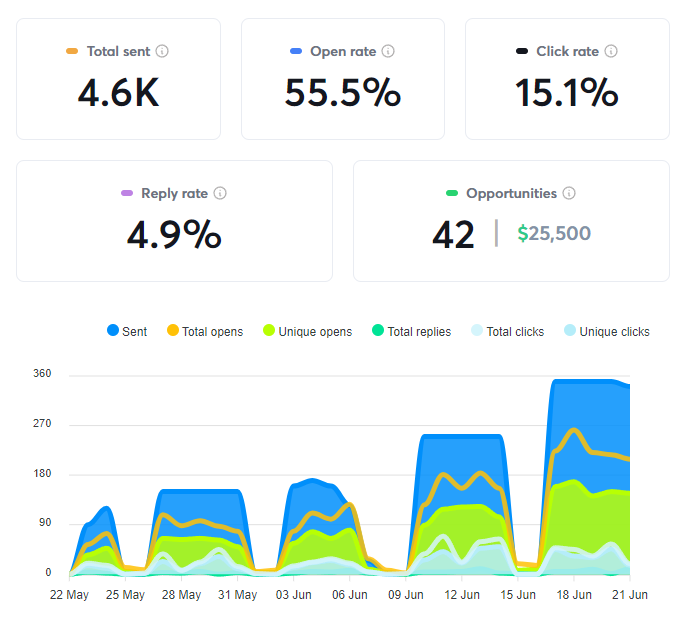Screen dimensions: 690x634
Task: Hide Unique opens series via legend
Action: (308, 331)
